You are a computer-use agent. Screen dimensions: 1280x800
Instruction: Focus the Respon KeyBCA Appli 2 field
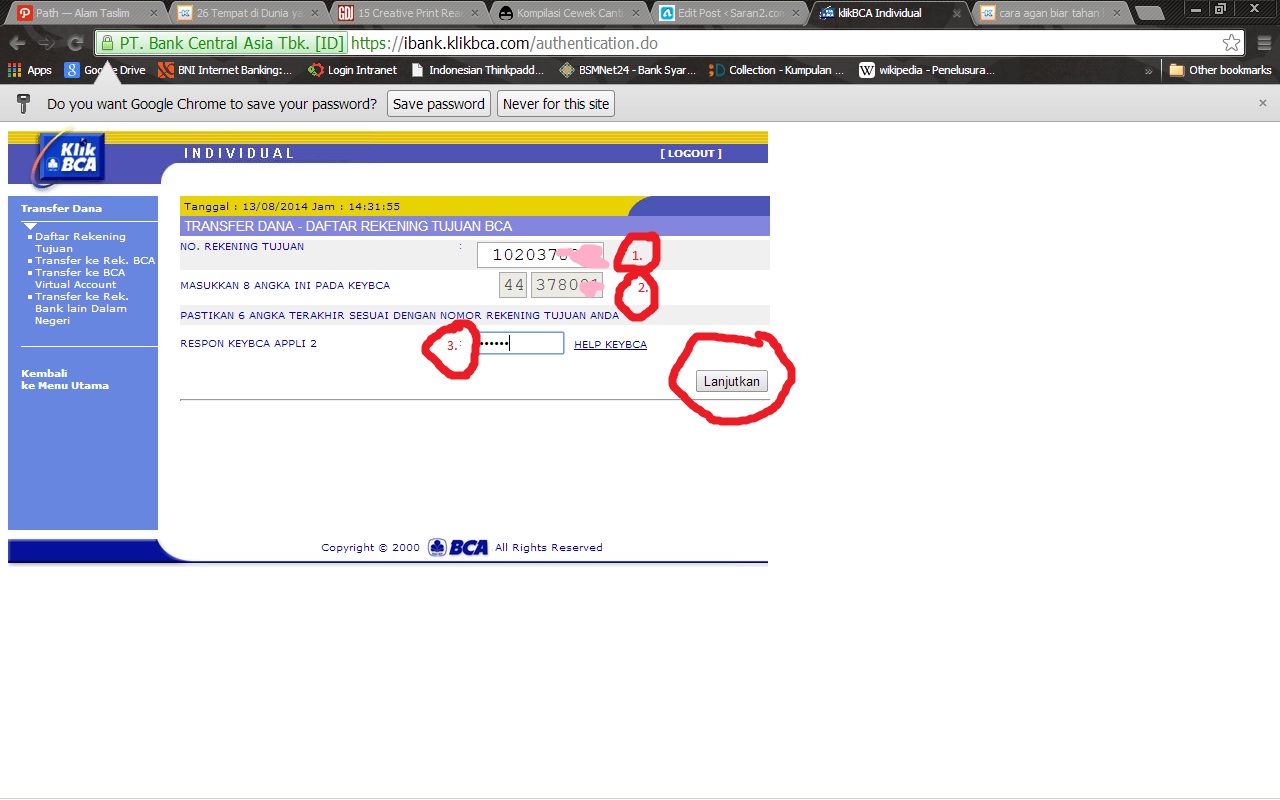click(519, 343)
